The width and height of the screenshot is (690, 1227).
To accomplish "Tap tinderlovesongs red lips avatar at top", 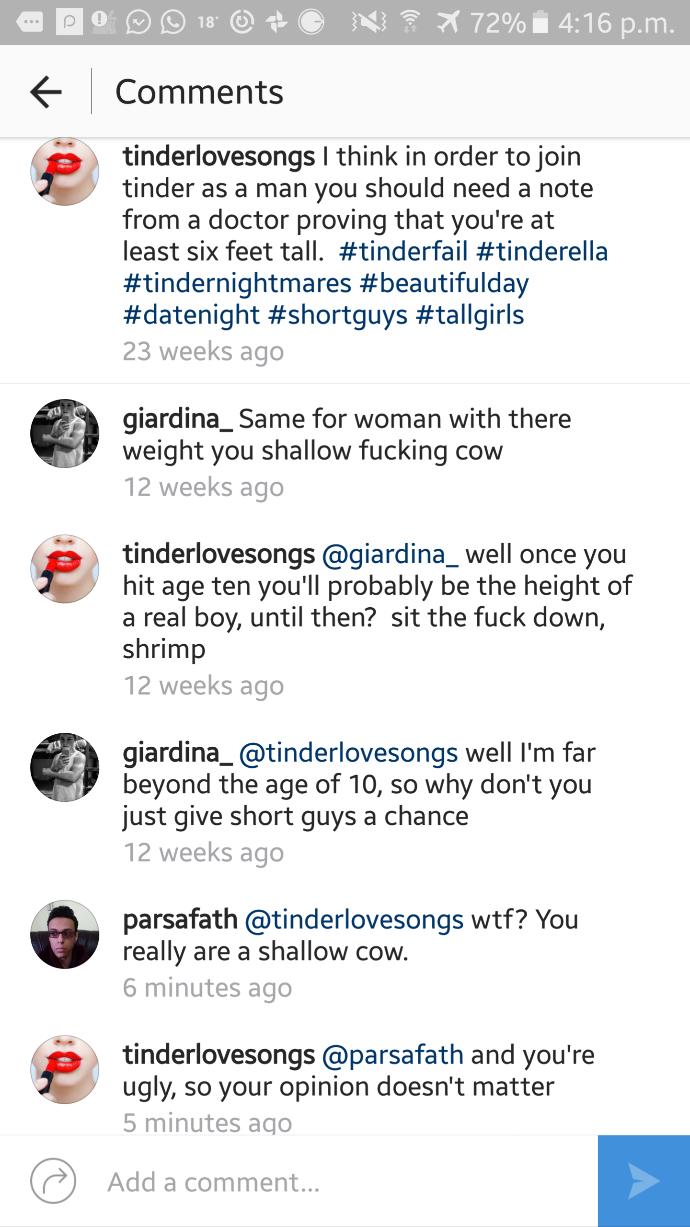I will [65, 171].
